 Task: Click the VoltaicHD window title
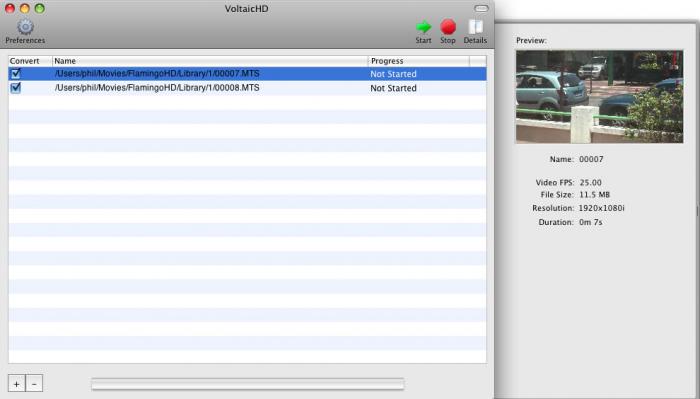[246, 9]
